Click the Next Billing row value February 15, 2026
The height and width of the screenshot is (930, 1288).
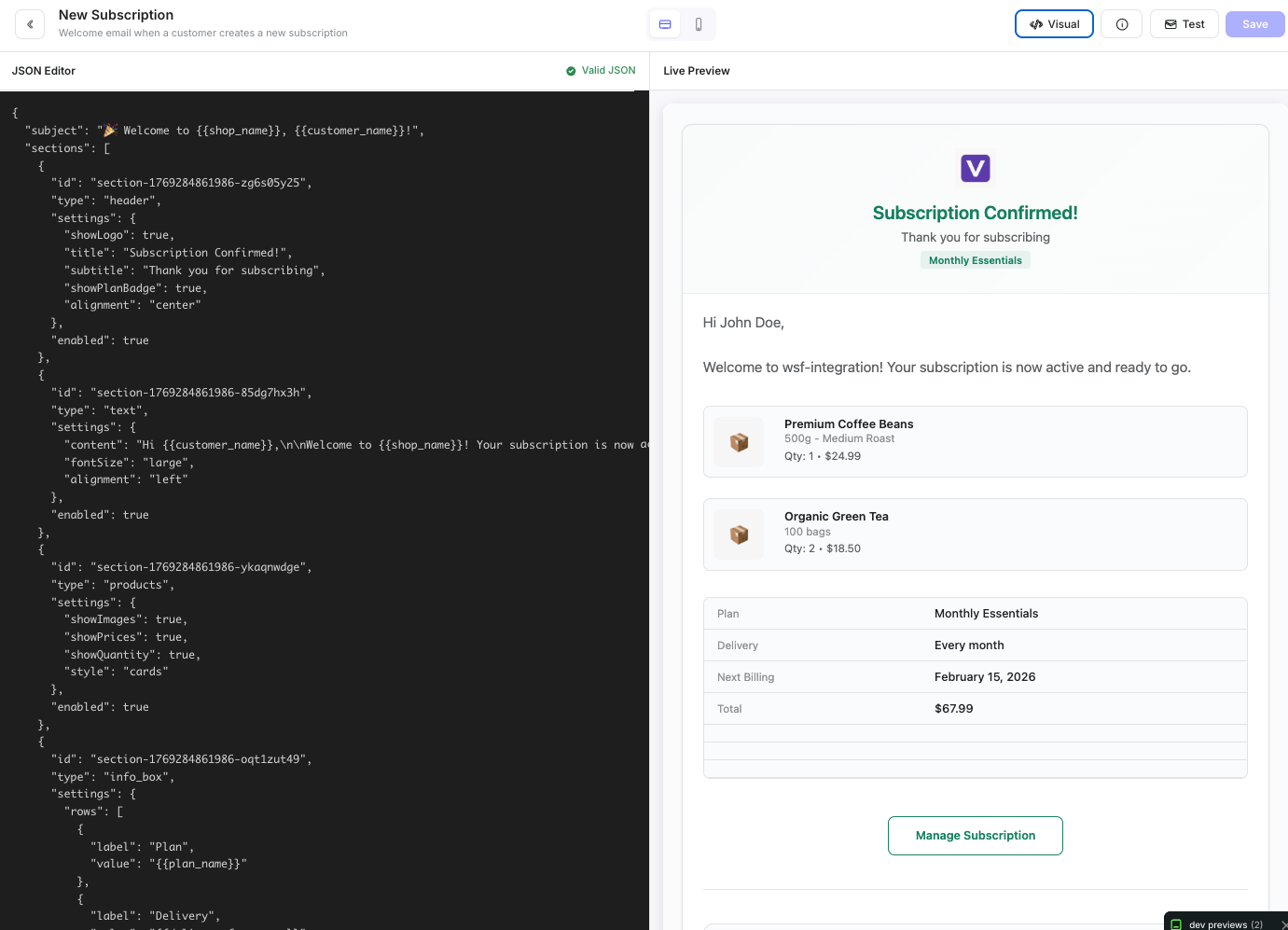(x=985, y=677)
